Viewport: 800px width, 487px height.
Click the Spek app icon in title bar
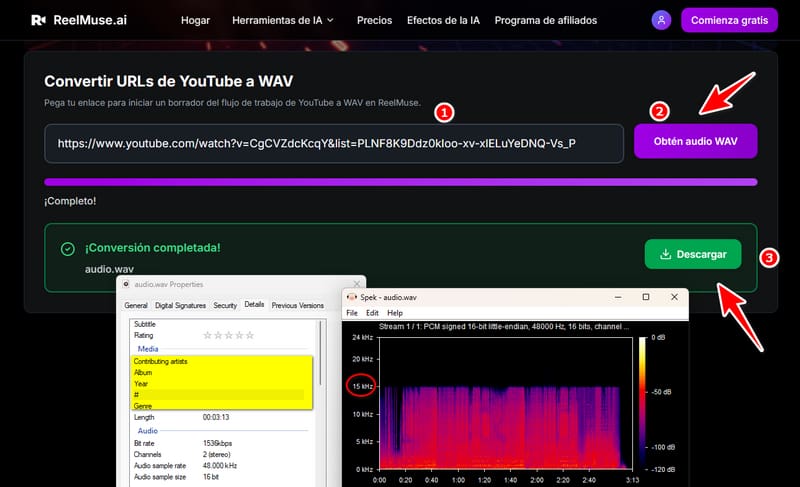(352, 297)
